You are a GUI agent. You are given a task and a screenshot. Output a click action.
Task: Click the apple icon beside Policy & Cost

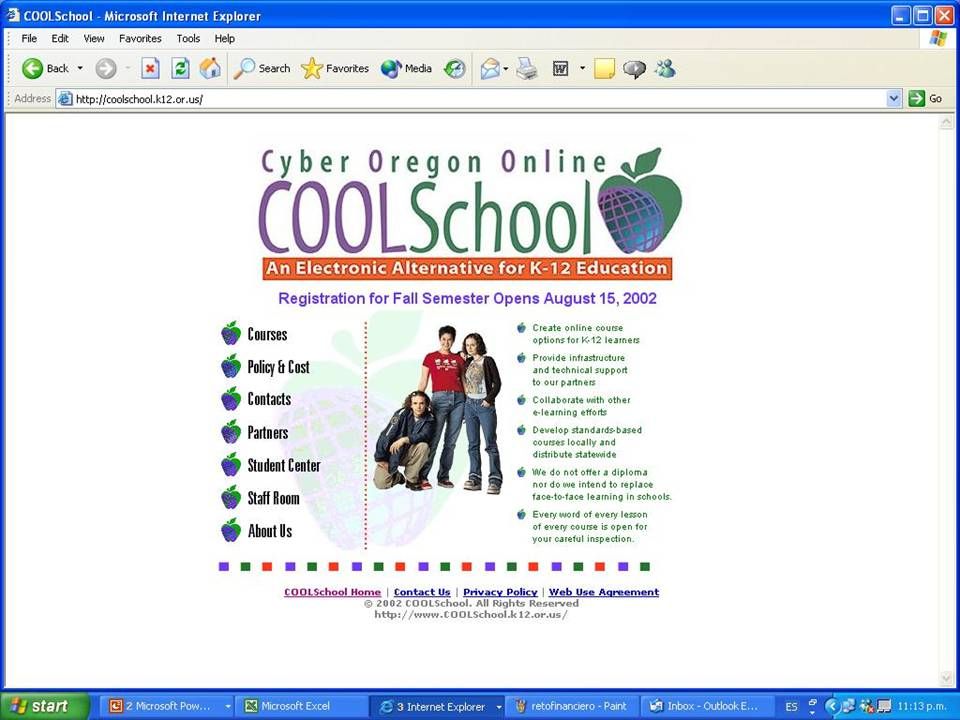[231, 366]
